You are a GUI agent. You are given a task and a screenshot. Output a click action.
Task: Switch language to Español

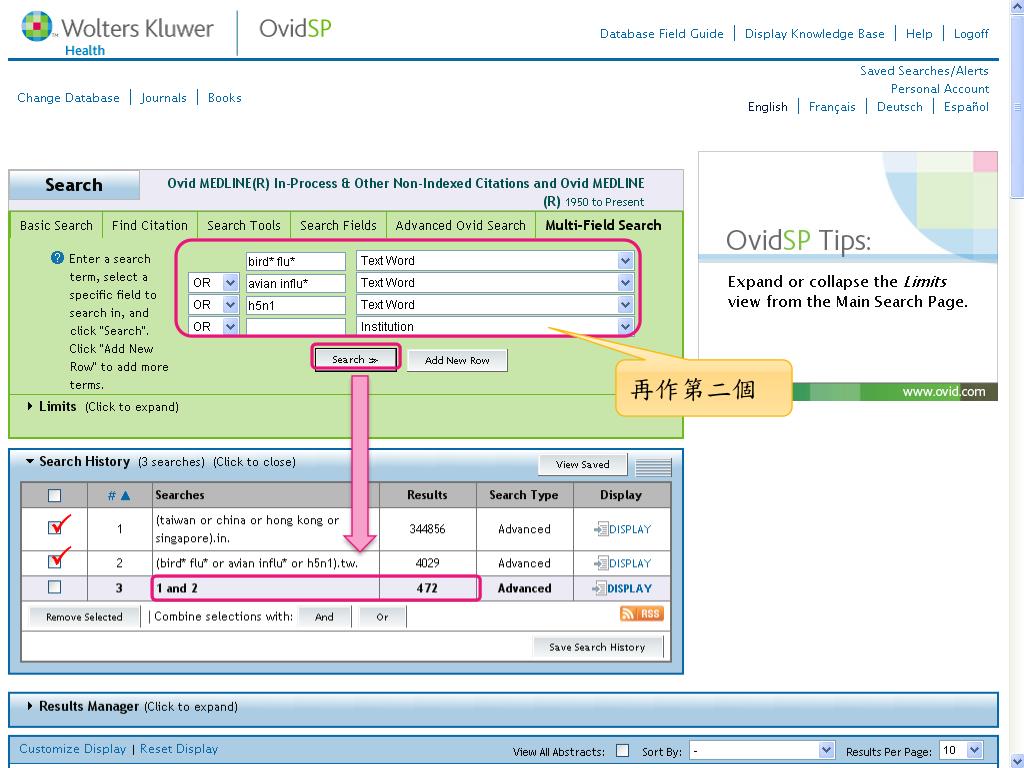pos(966,107)
